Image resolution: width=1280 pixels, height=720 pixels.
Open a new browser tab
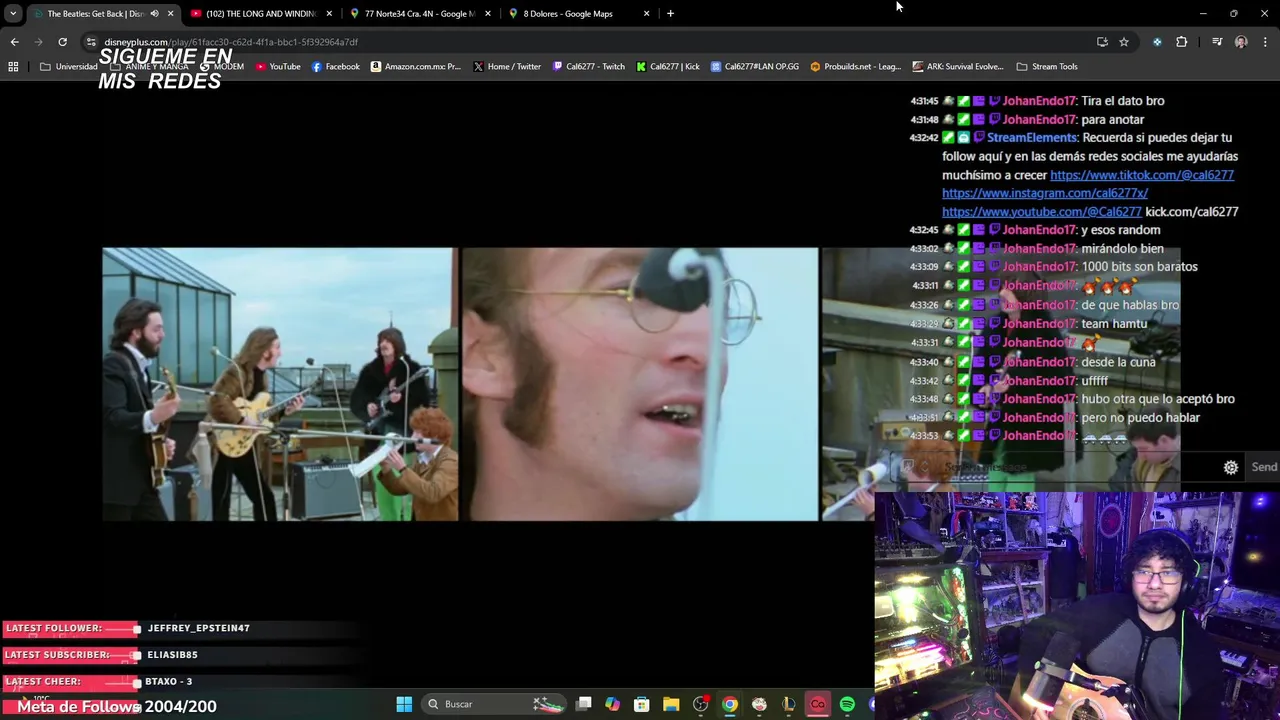[670, 14]
